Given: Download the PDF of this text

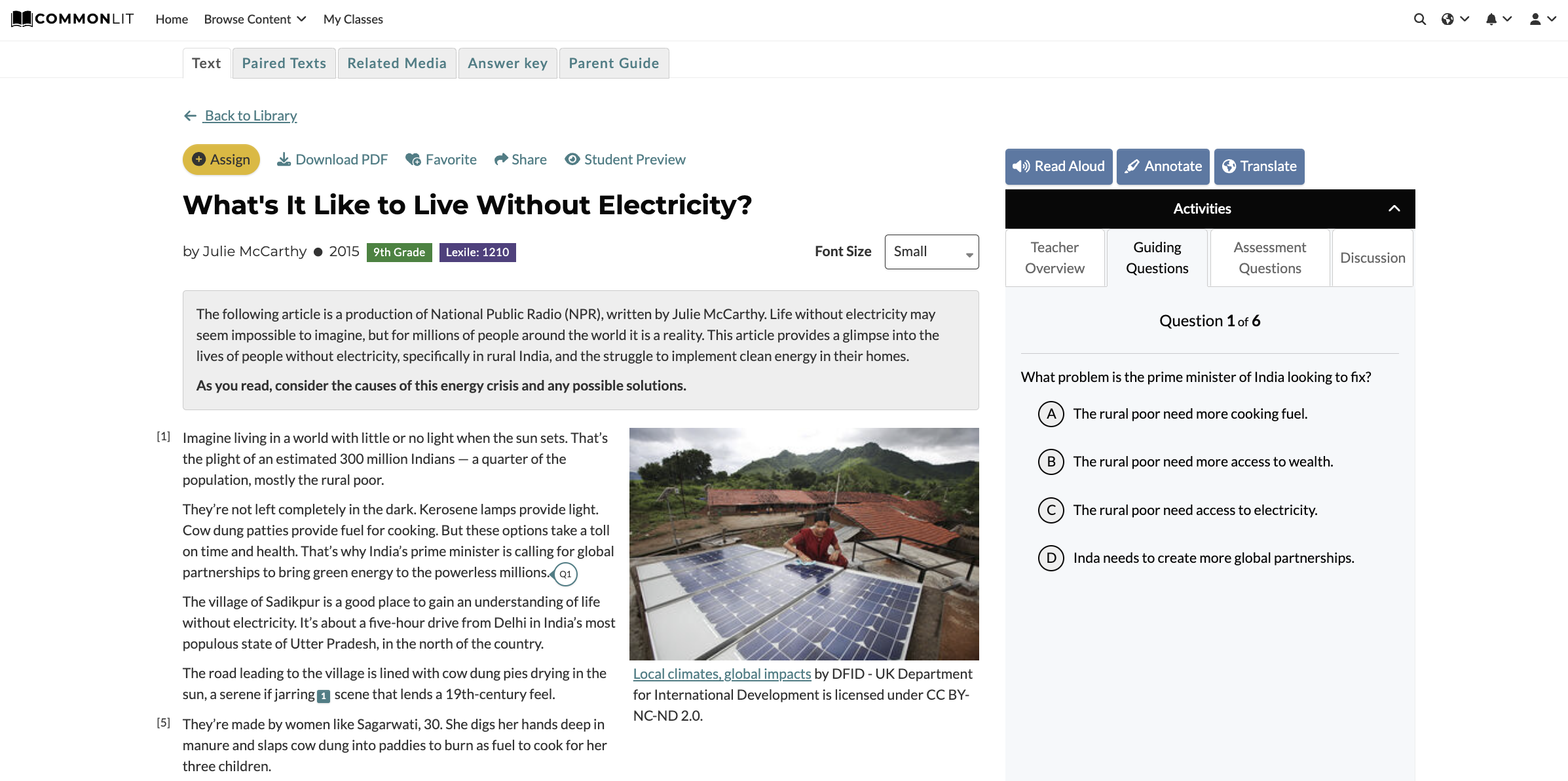Looking at the screenshot, I should pos(332,159).
